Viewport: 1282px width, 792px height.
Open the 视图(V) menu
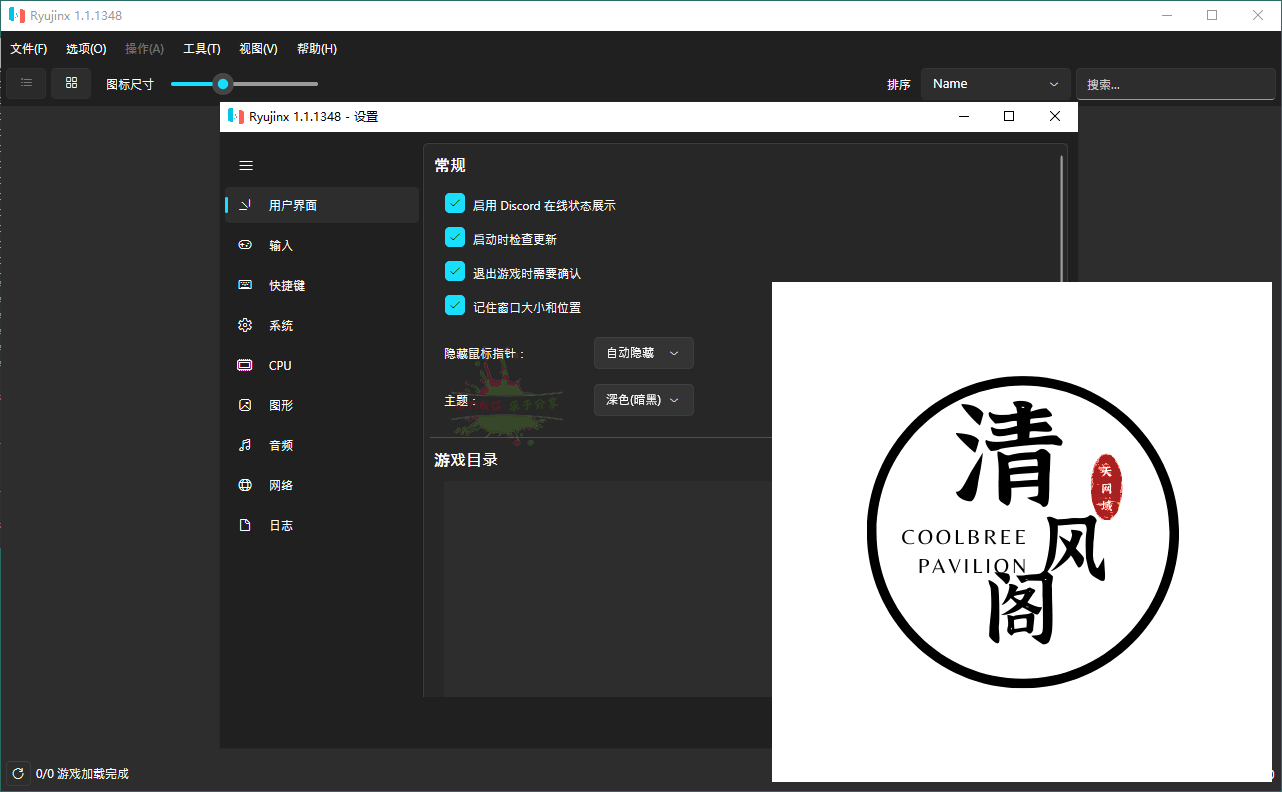click(x=259, y=49)
